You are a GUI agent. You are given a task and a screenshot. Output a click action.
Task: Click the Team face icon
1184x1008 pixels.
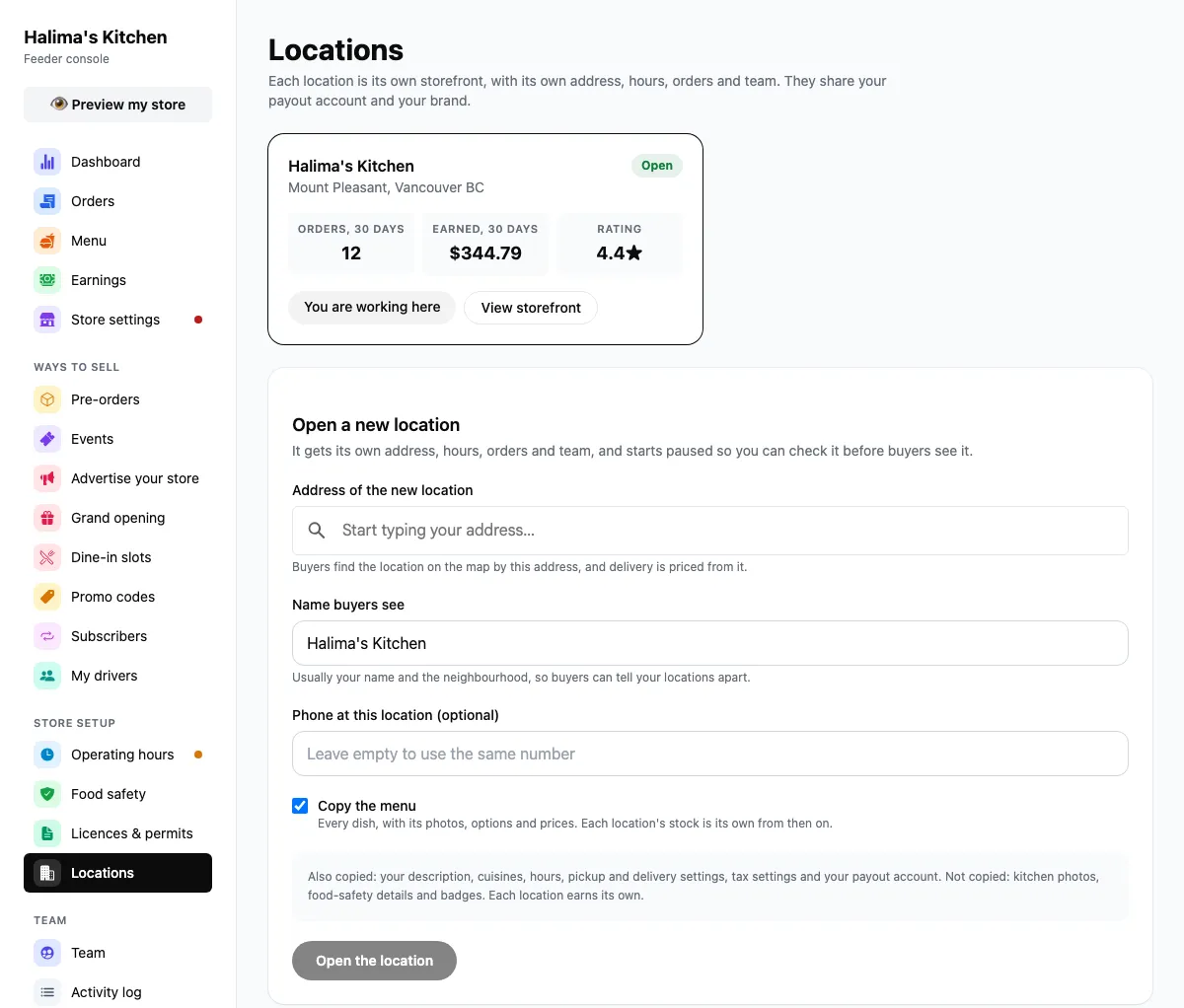coord(47,953)
